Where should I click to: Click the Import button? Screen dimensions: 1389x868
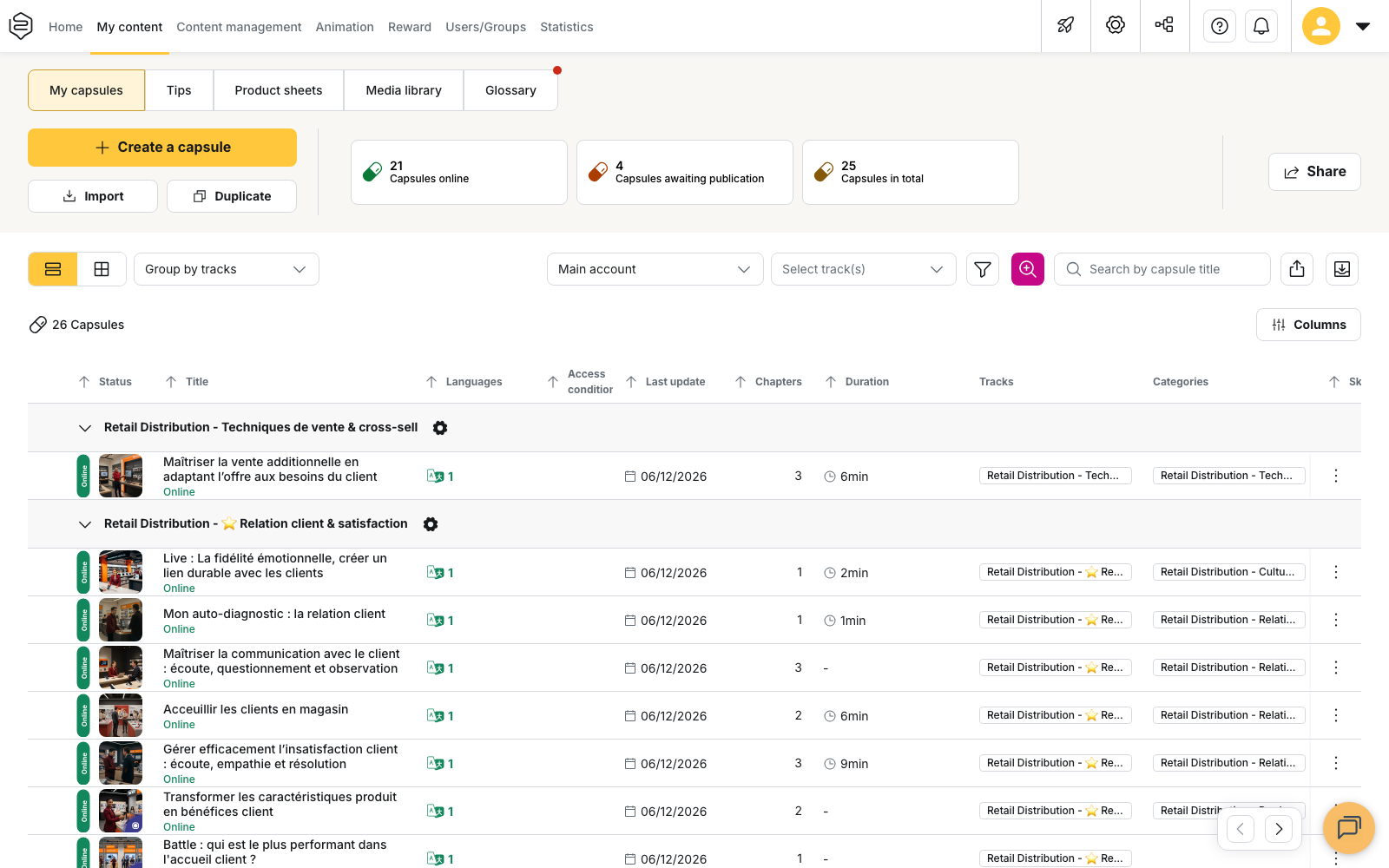93,196
